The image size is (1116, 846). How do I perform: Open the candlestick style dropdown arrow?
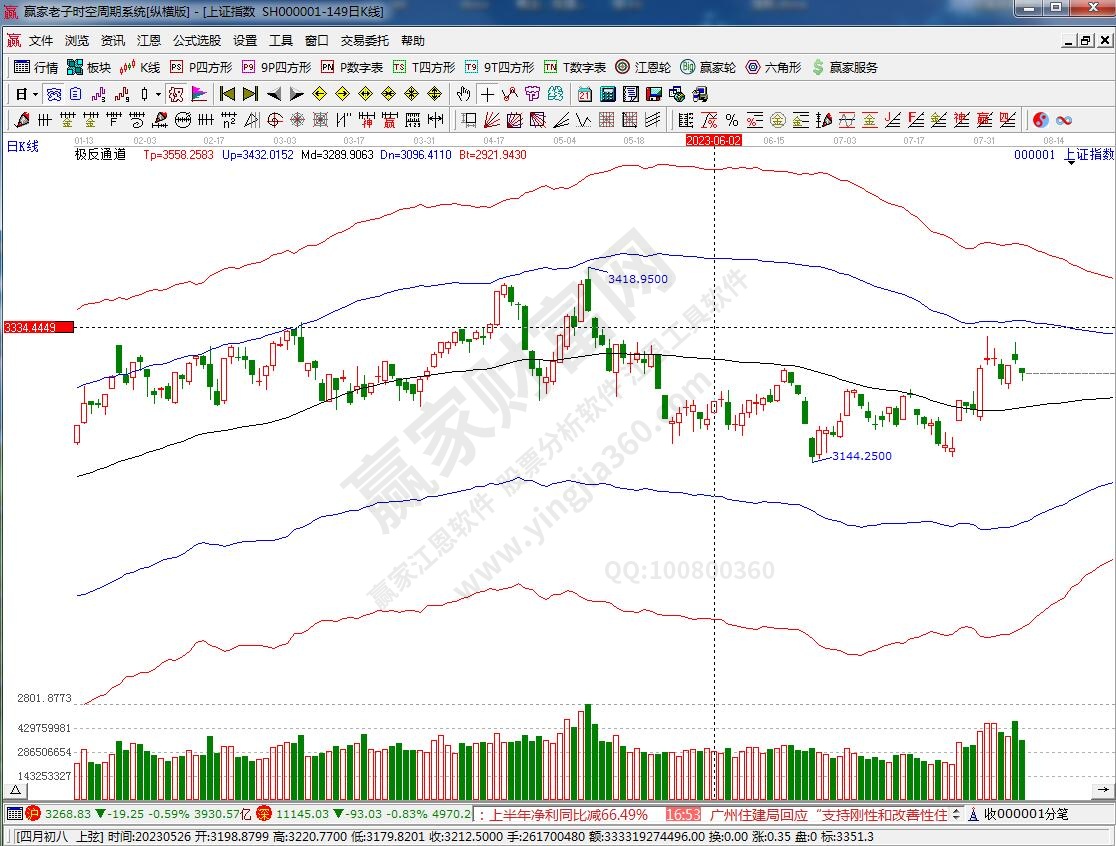(158, 94)
